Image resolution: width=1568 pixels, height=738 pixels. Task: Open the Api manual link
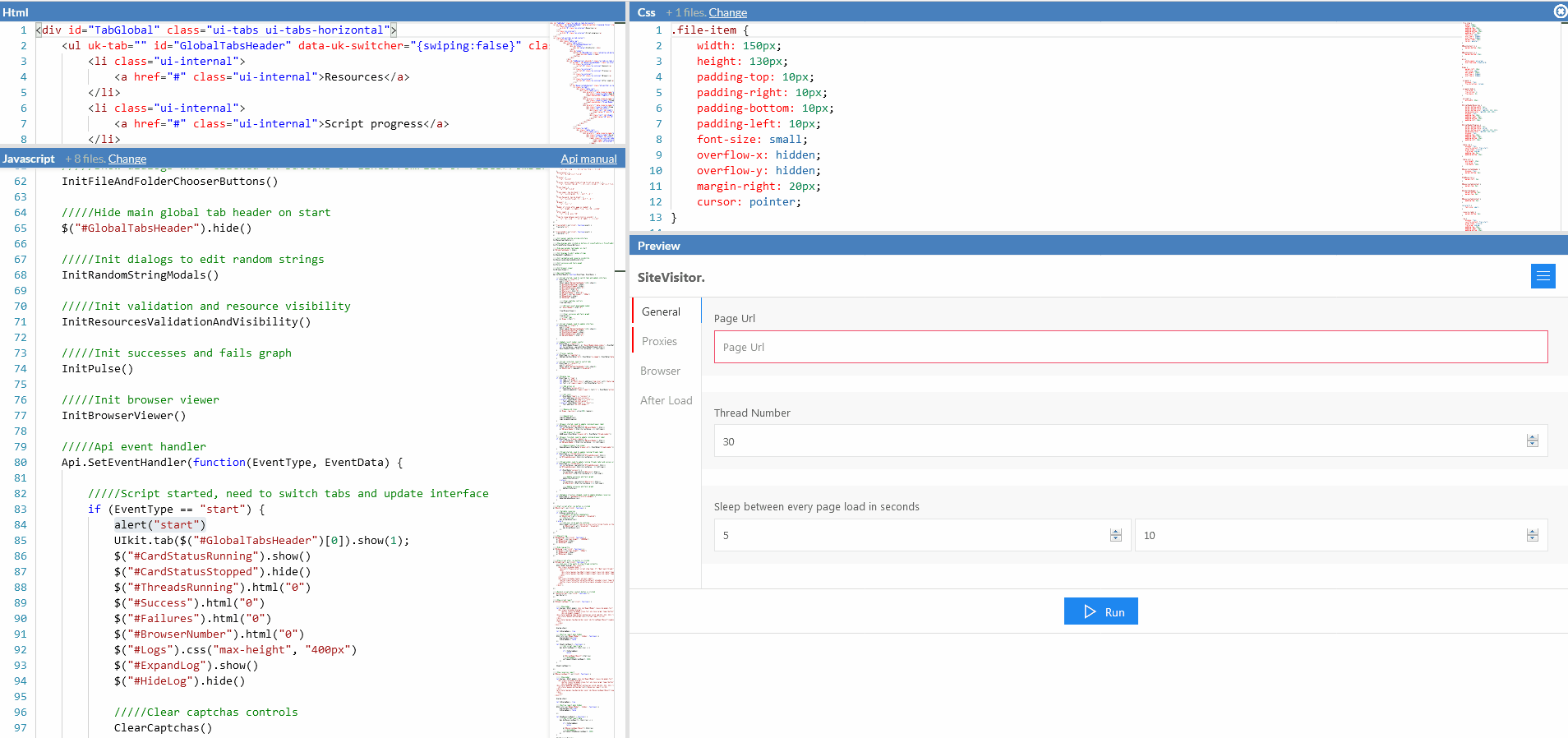588,159
